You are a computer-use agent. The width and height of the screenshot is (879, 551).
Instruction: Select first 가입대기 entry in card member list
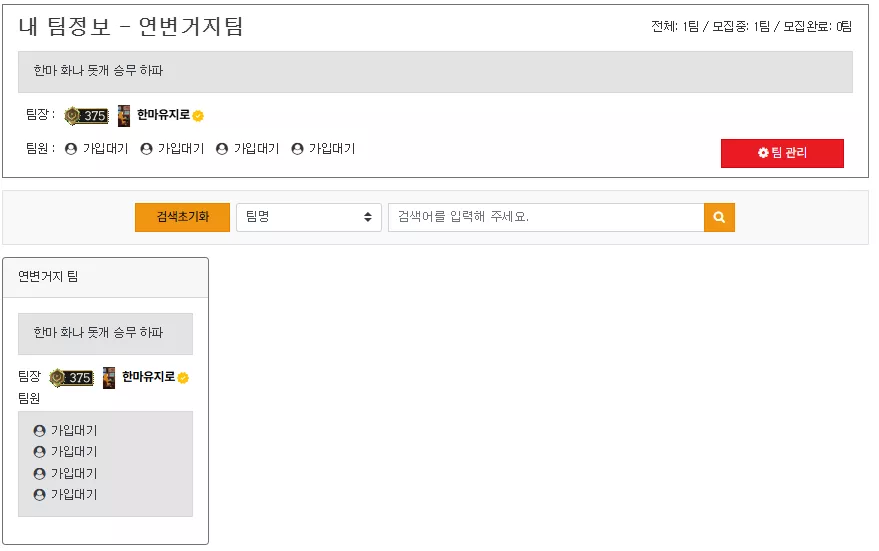click(66, 430)
